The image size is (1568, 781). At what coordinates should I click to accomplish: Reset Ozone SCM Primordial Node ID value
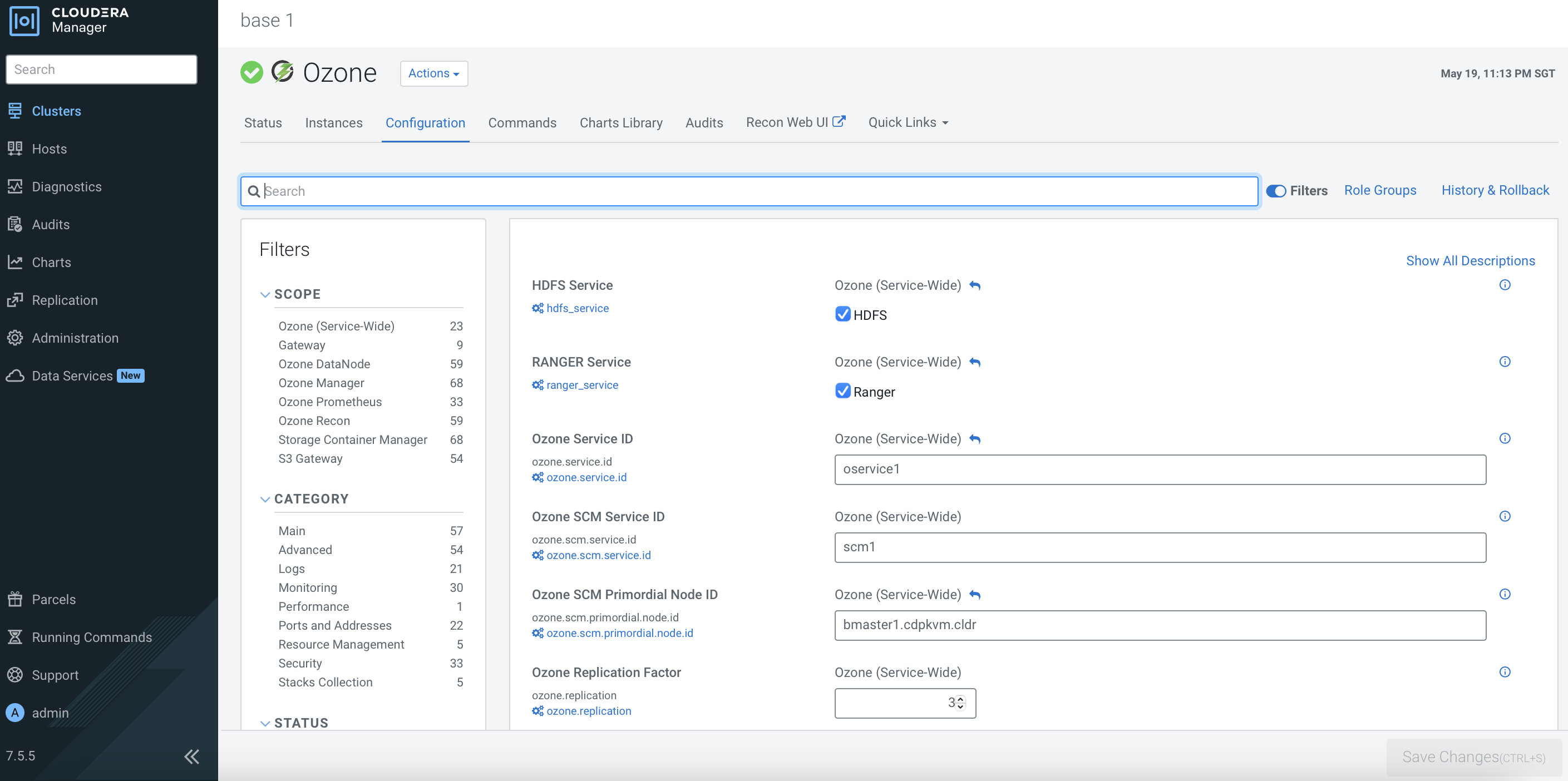point(975,595)
